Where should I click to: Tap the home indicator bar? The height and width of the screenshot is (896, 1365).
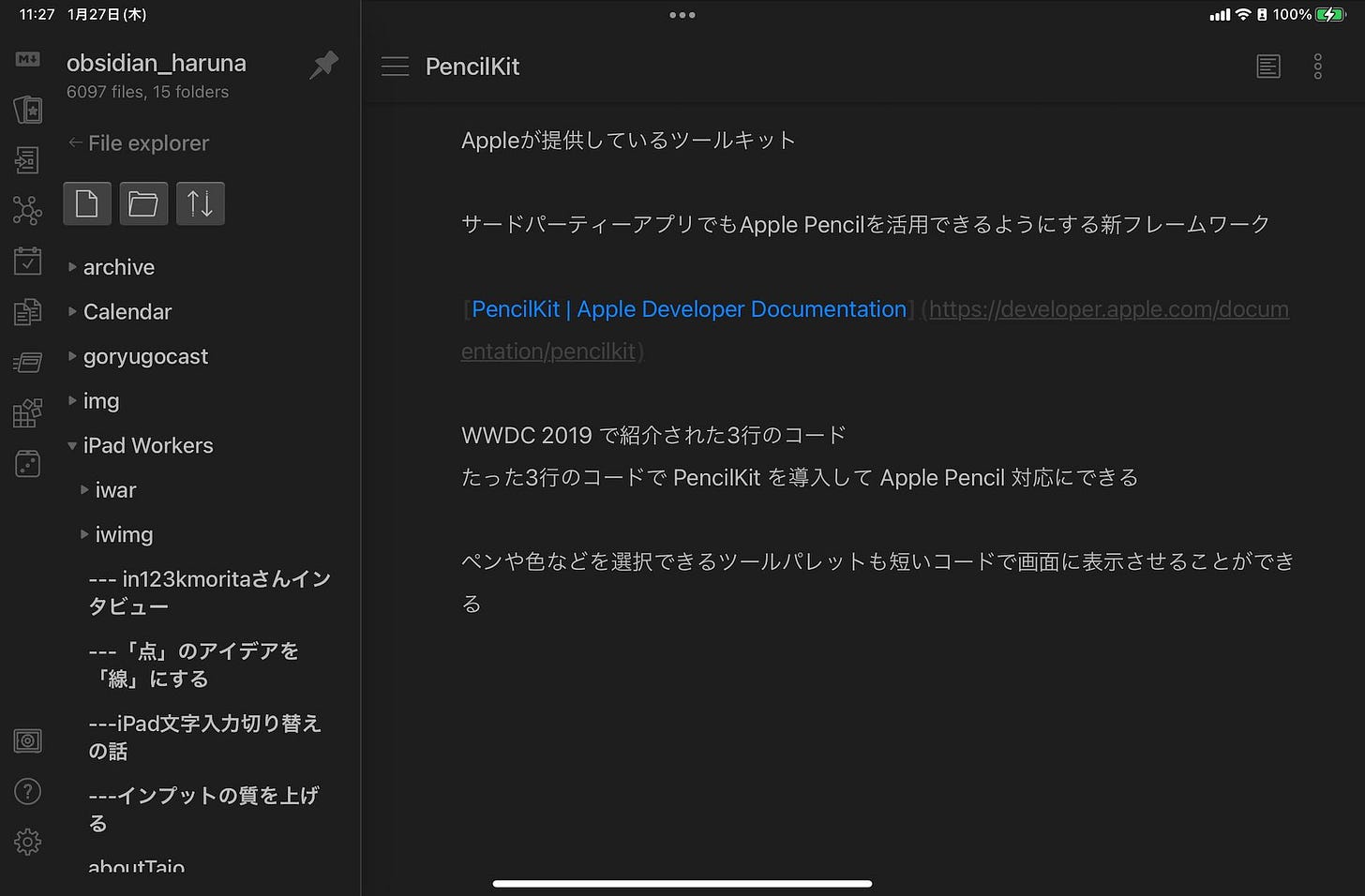tap(682, 883)
